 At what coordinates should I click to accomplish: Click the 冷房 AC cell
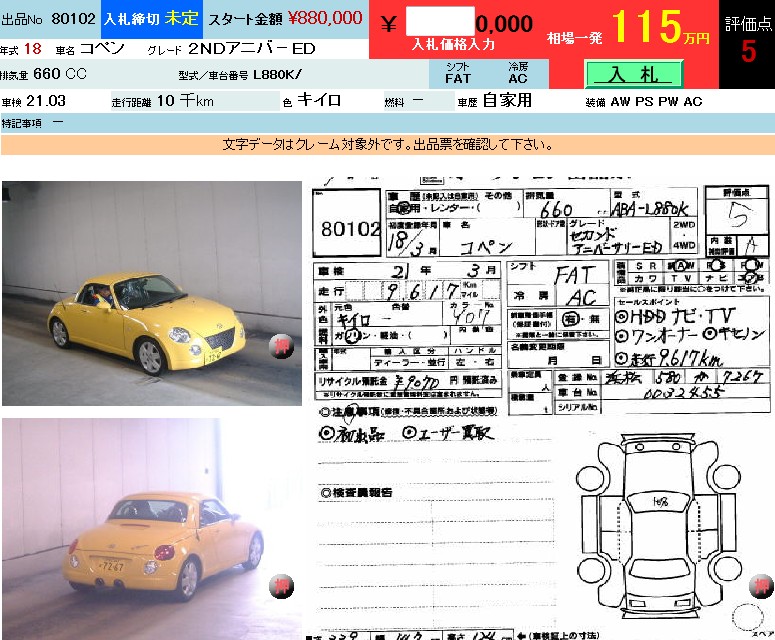coord(518,74)
